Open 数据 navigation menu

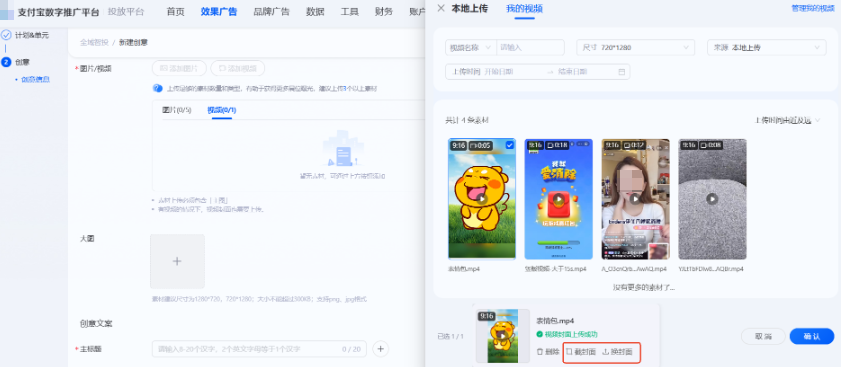click(x=315, y=11)
